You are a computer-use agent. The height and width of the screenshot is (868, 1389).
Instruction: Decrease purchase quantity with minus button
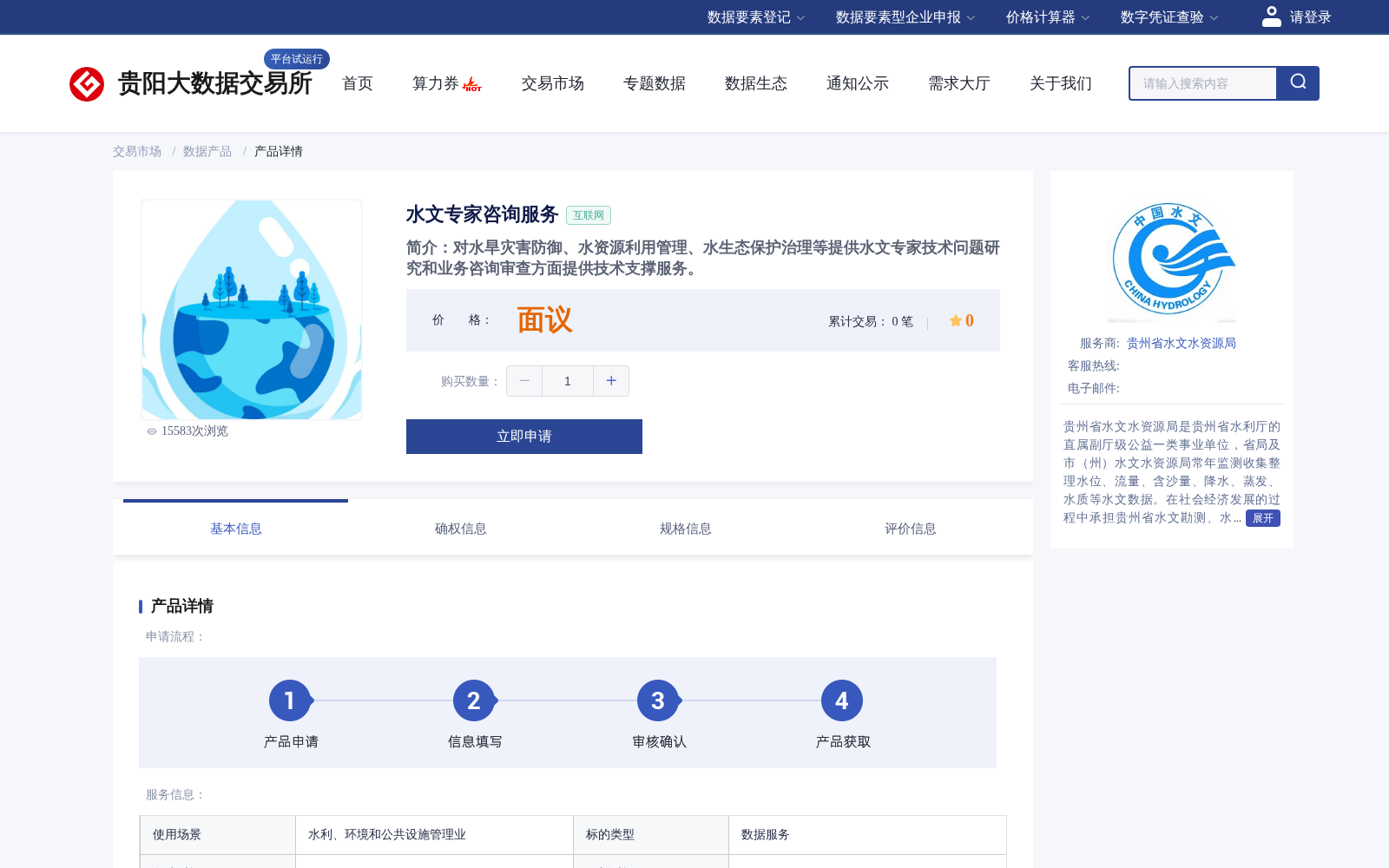524,381
